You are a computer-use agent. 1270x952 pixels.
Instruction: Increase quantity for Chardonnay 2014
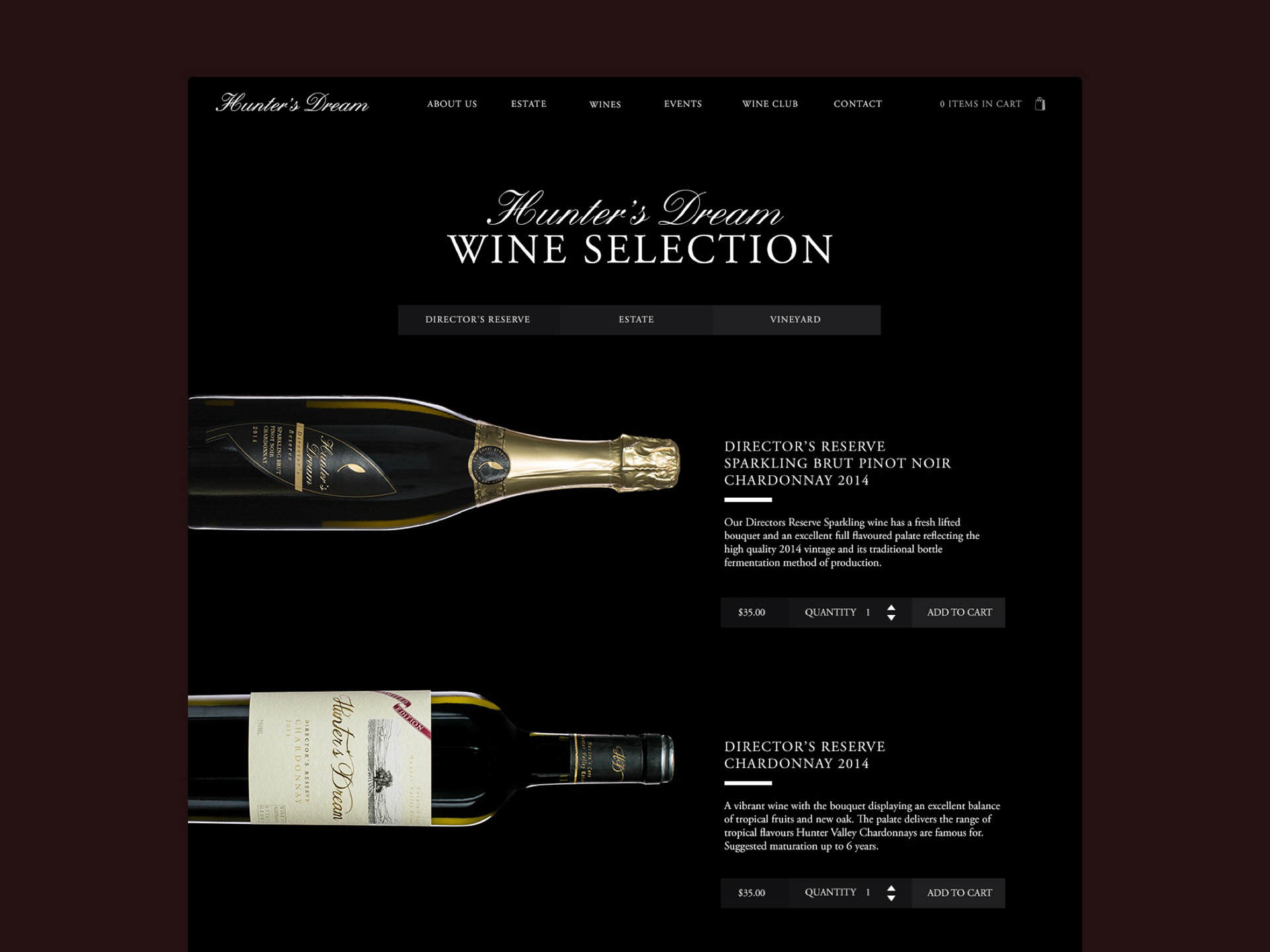[891, 887]
